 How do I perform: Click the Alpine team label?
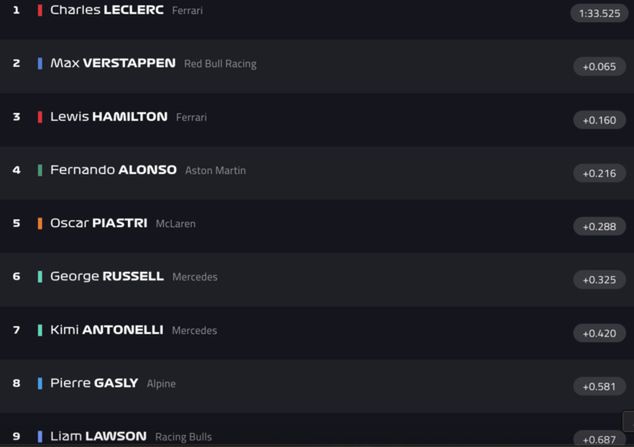point(161,384)
